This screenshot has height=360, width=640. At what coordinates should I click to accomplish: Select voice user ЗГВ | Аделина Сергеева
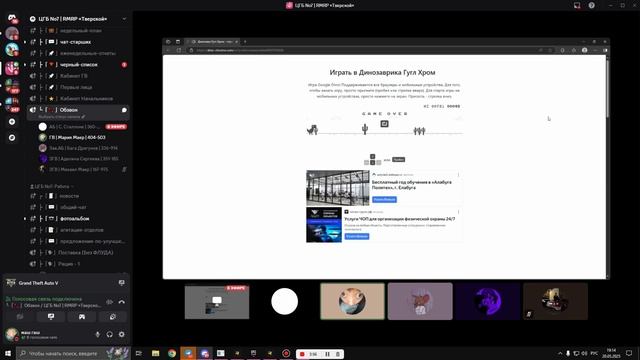pos(82,159)
